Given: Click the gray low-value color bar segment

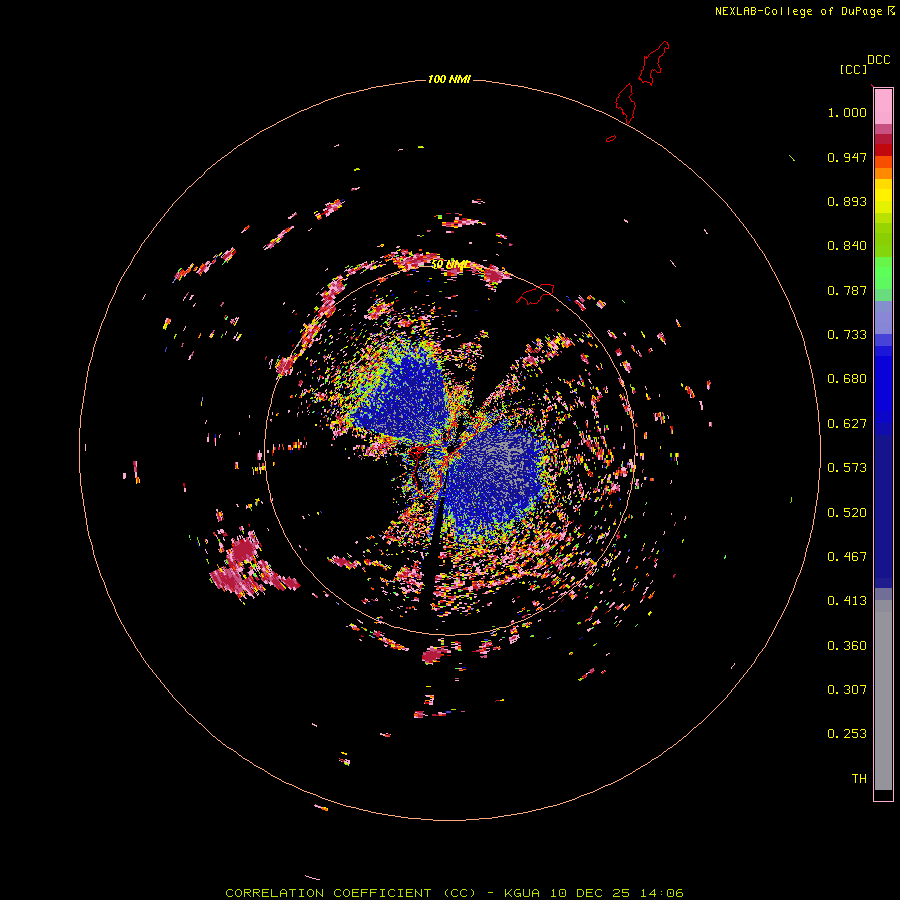Looking at the screenshot, I should [883, 695].
